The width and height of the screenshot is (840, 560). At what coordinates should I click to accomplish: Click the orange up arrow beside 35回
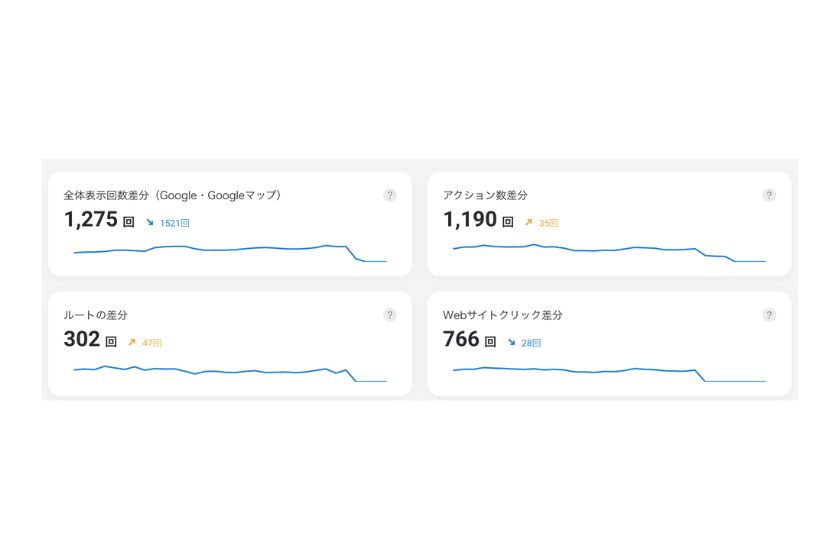point(529,222)
